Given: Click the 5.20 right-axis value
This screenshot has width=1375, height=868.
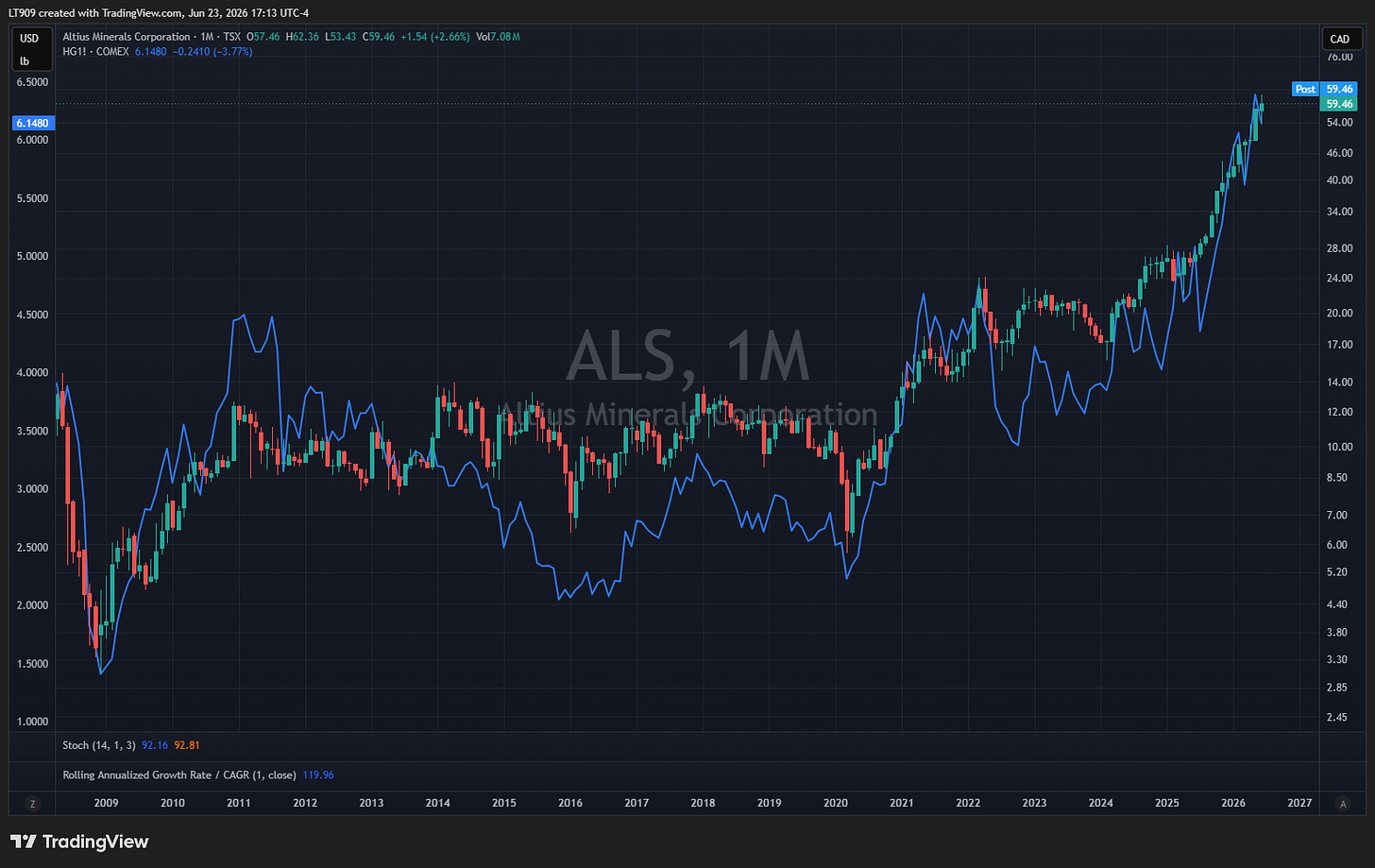Looking at the screenshot, I should (1336, 572).
